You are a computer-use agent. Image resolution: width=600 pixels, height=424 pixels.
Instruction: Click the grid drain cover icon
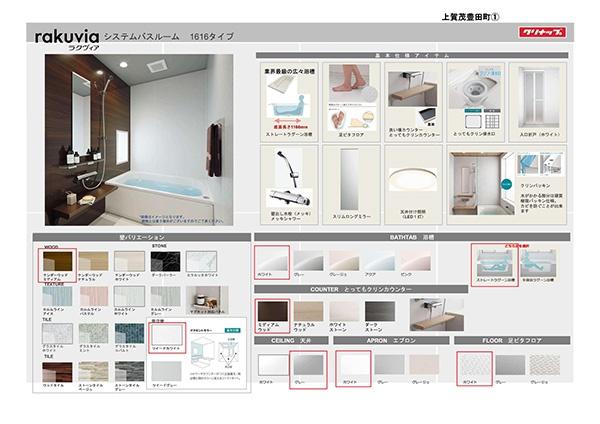pyautogui.click(x=492, y=121)
